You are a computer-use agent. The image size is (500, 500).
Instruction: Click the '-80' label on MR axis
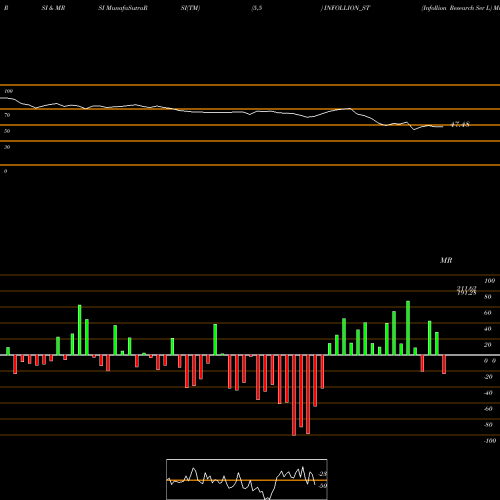488,425
